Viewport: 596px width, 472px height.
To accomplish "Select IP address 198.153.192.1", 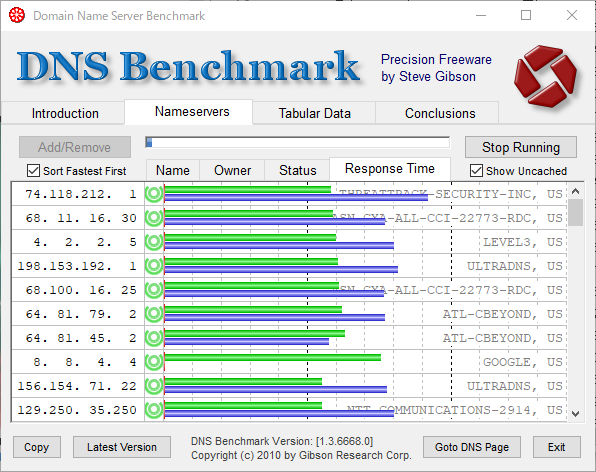I will [x=77, y=266].
